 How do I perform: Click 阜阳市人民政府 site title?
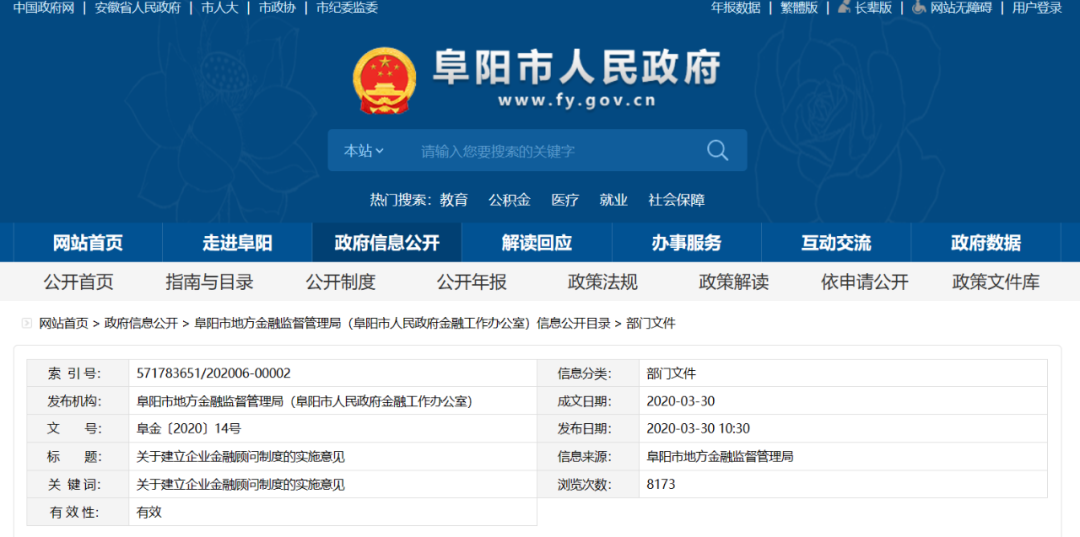[576, 67]
